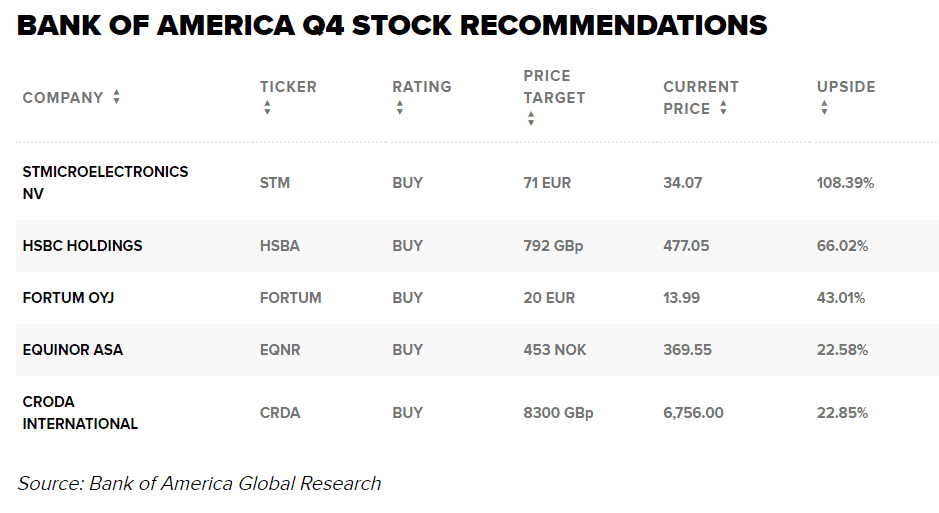Click the Company column header text

63,98
